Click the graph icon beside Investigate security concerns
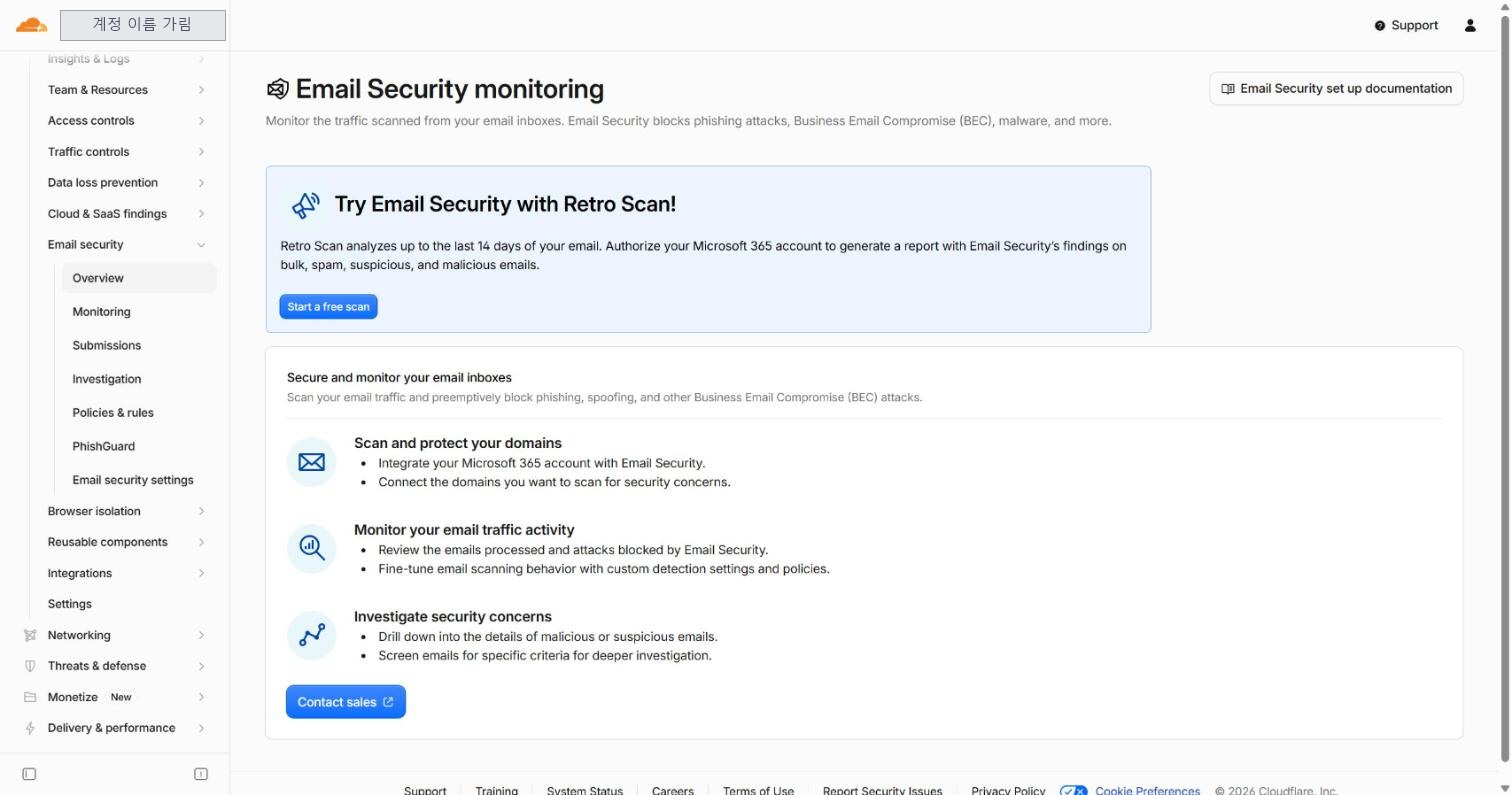Image resolution: width=1512 pixels, height=795 pixels. pyautogui.click(x=312, y=635)
